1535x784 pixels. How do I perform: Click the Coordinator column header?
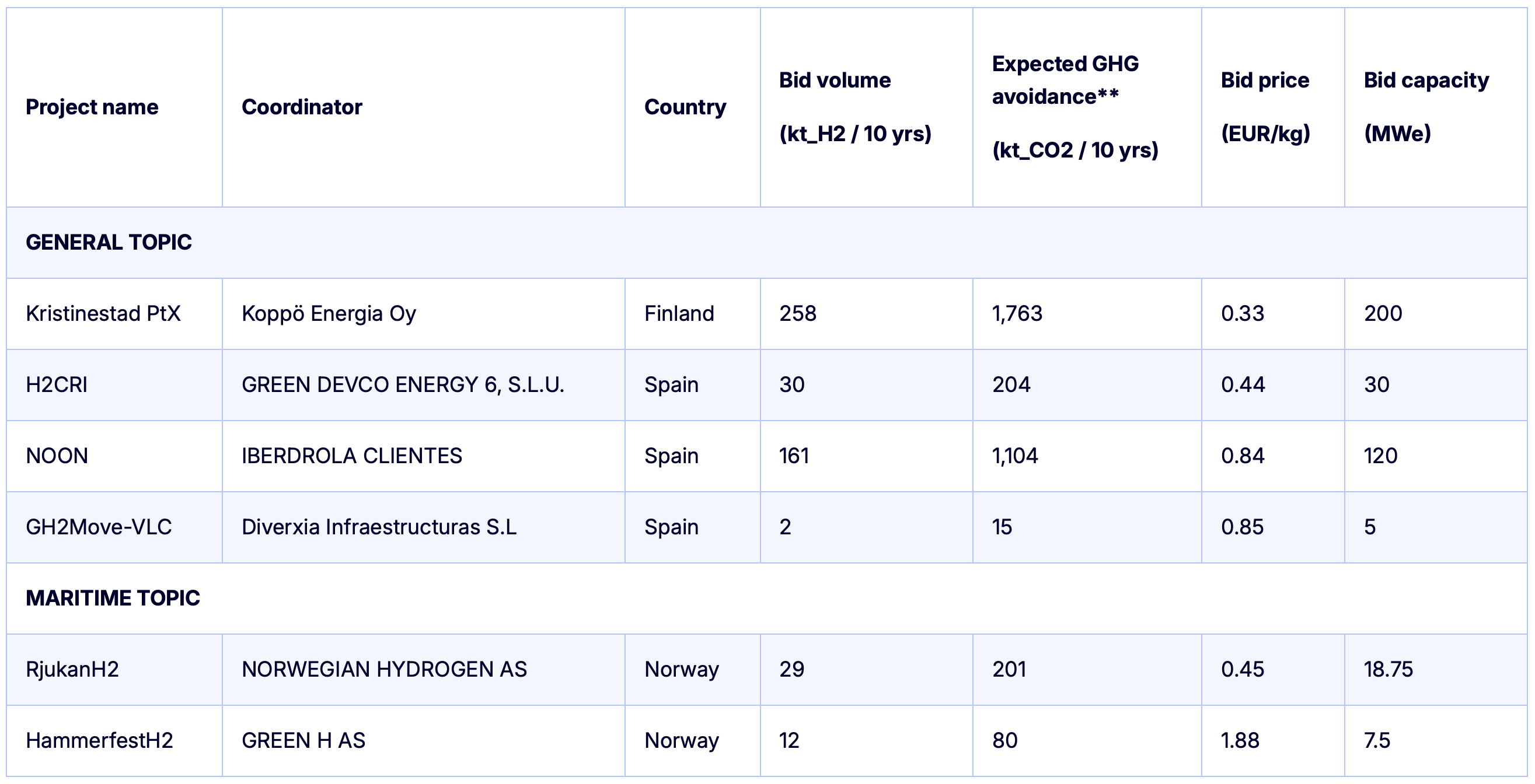pyautogui.click(x=302, y=107)
